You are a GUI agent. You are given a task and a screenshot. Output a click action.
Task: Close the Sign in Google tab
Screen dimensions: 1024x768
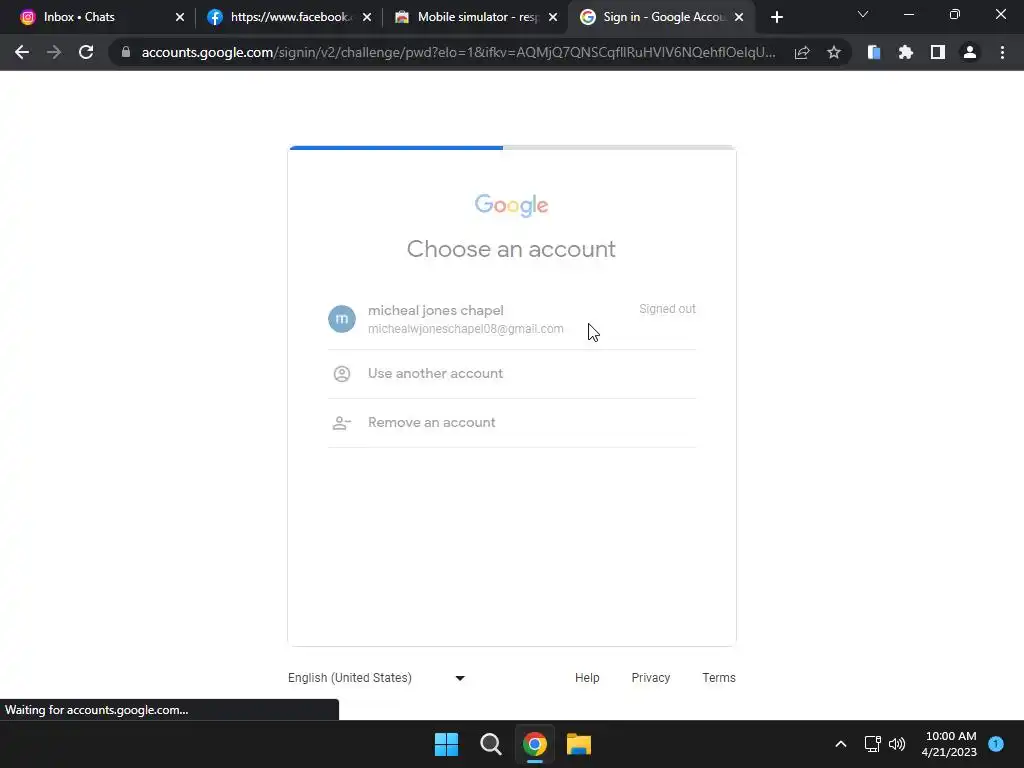click(739, 17)
